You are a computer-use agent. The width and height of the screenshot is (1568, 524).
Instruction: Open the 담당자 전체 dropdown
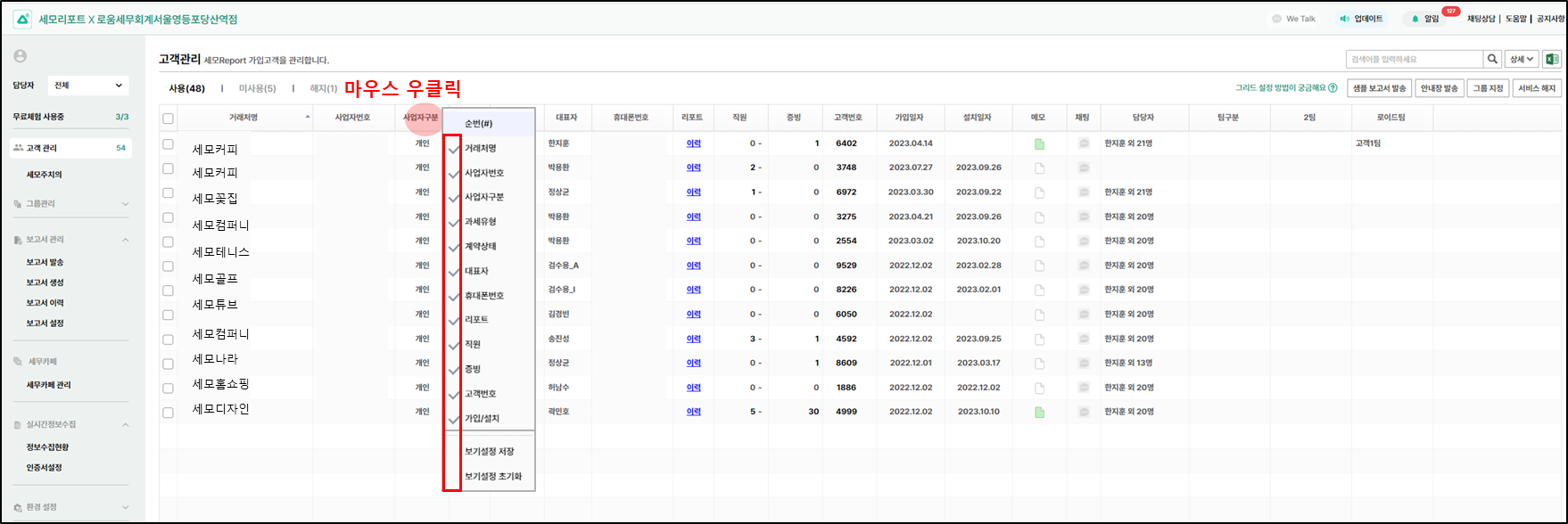(87, 86)
